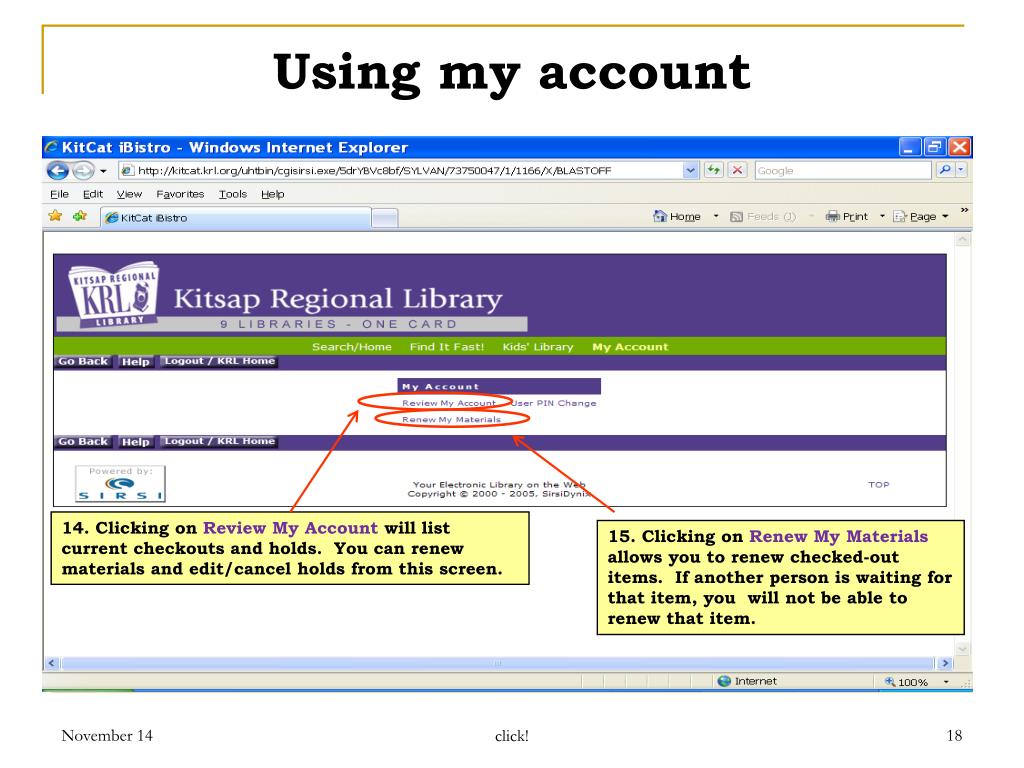
Task: Click the browser Back arrow button
Action: point(58,171)
